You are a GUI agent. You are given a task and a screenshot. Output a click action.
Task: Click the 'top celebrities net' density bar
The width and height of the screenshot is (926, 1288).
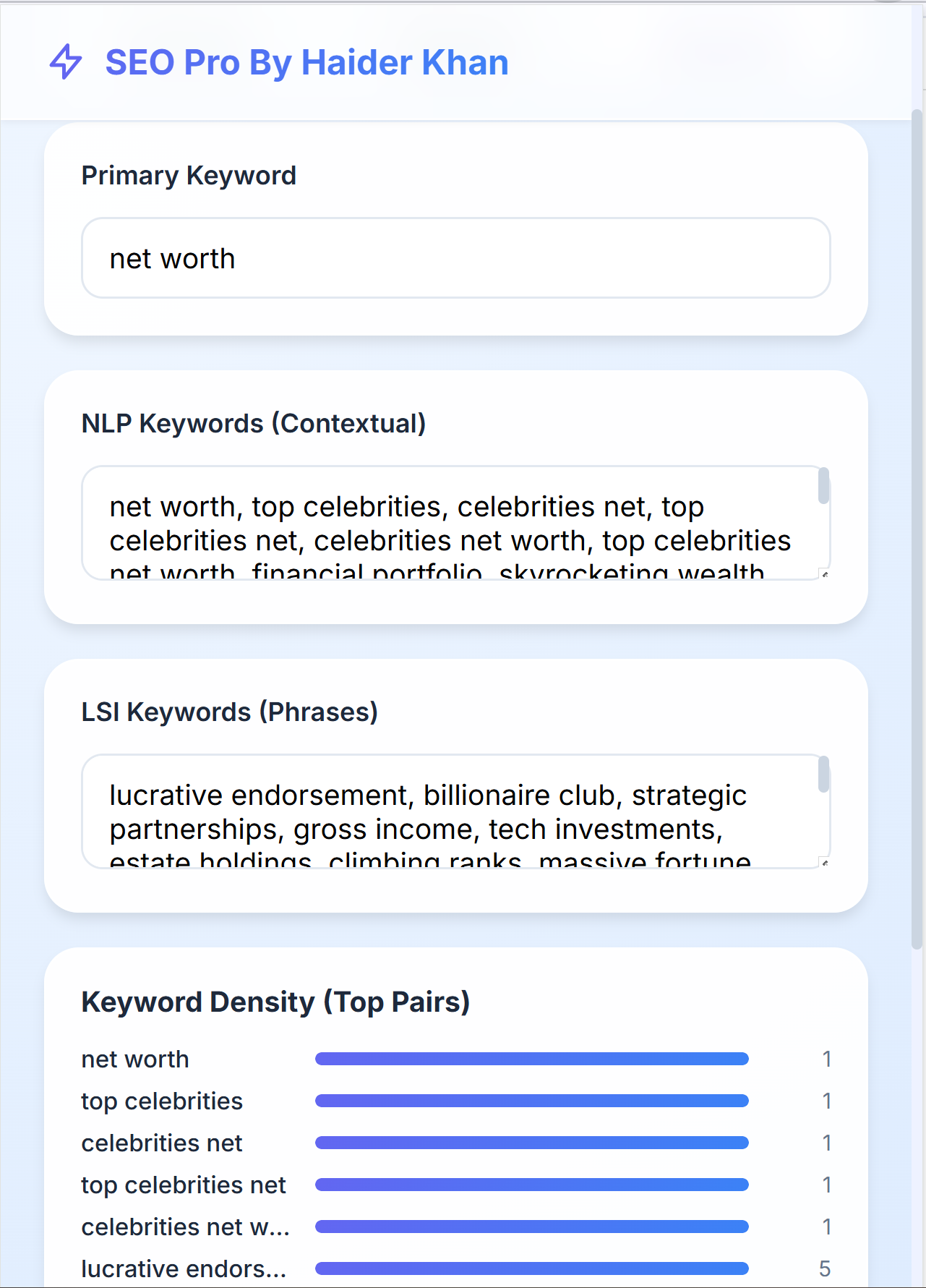[x=531, y=1185]
